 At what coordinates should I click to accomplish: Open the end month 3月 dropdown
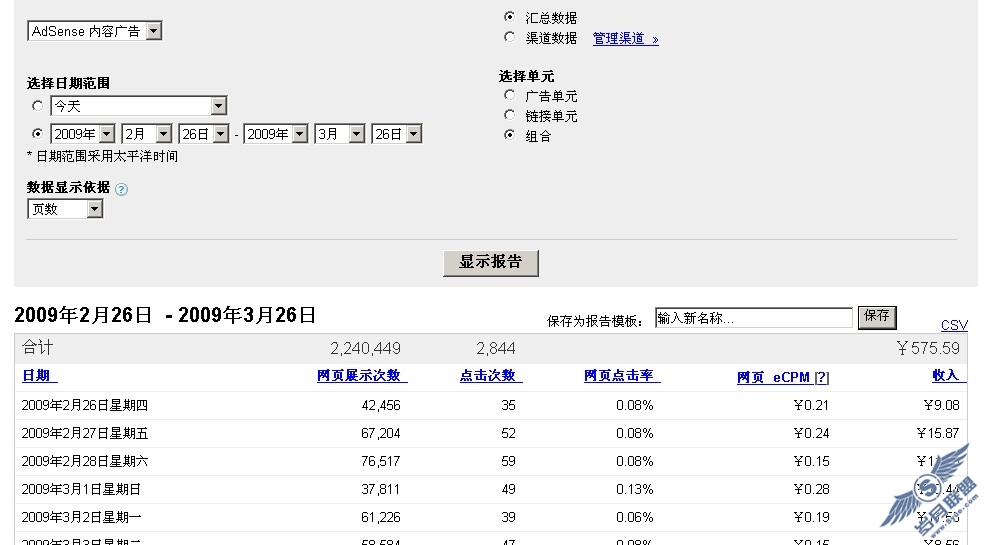(339, 134)
